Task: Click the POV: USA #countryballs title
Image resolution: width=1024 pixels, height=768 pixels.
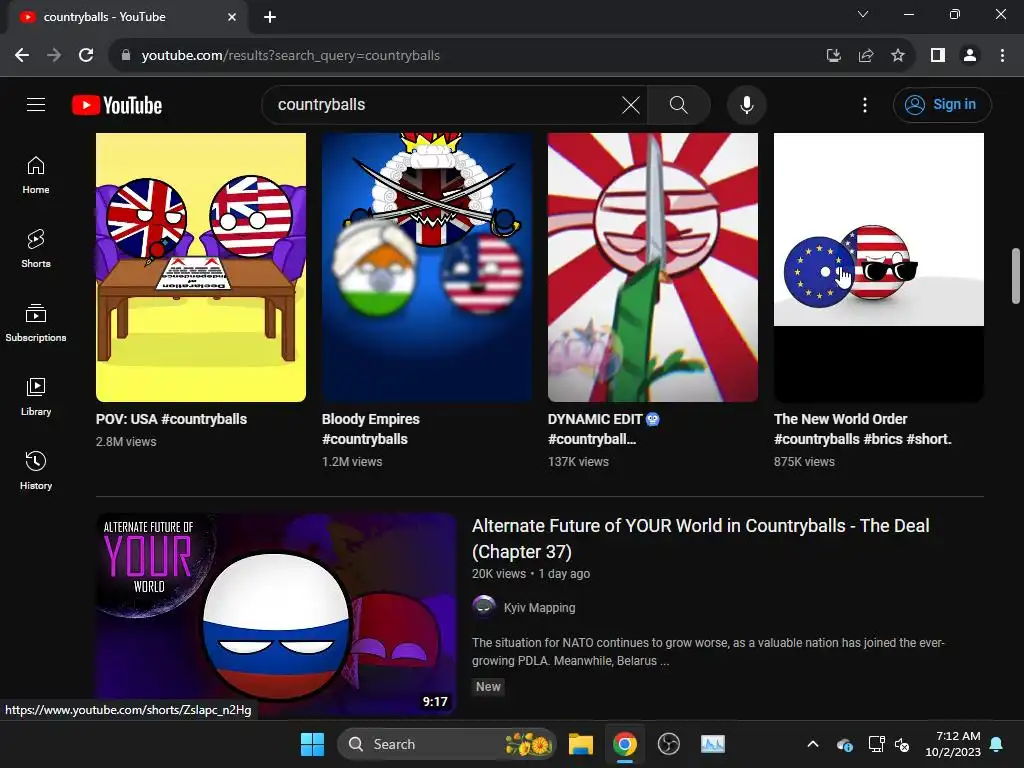Action: [x=171, y=419]
